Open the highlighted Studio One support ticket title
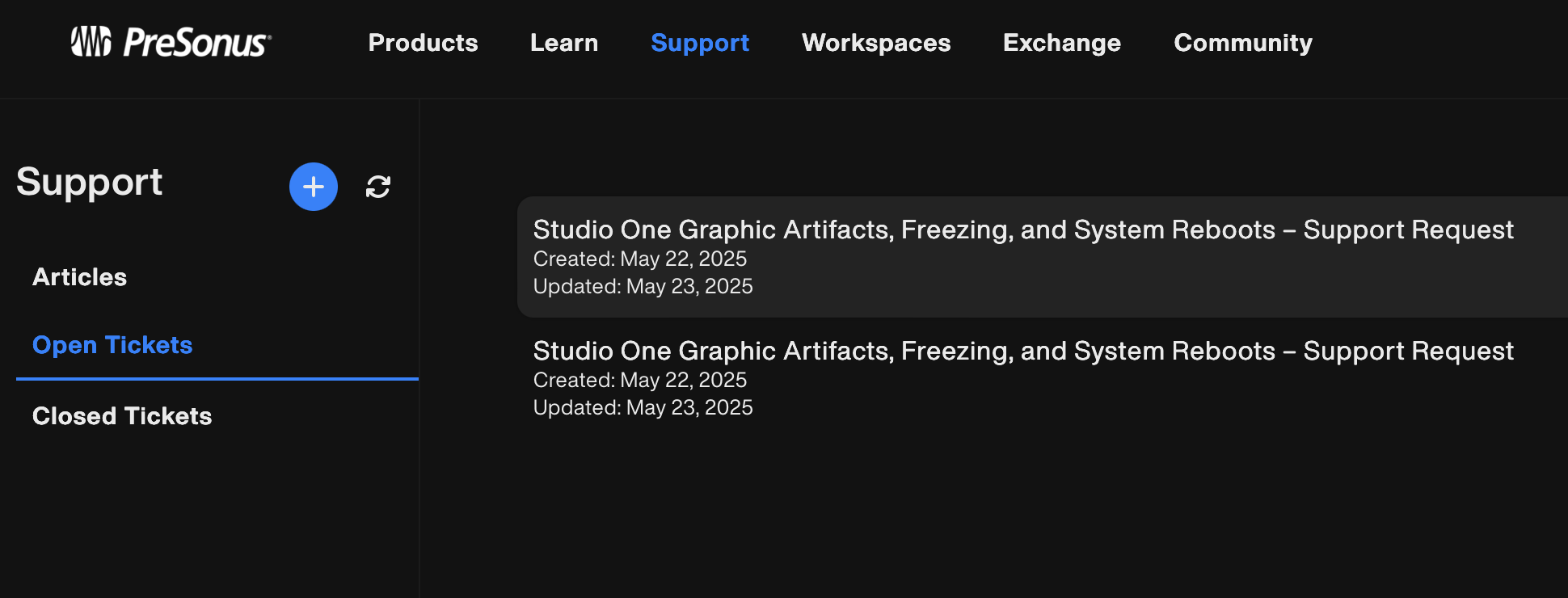 click(x=1023, y=230)
